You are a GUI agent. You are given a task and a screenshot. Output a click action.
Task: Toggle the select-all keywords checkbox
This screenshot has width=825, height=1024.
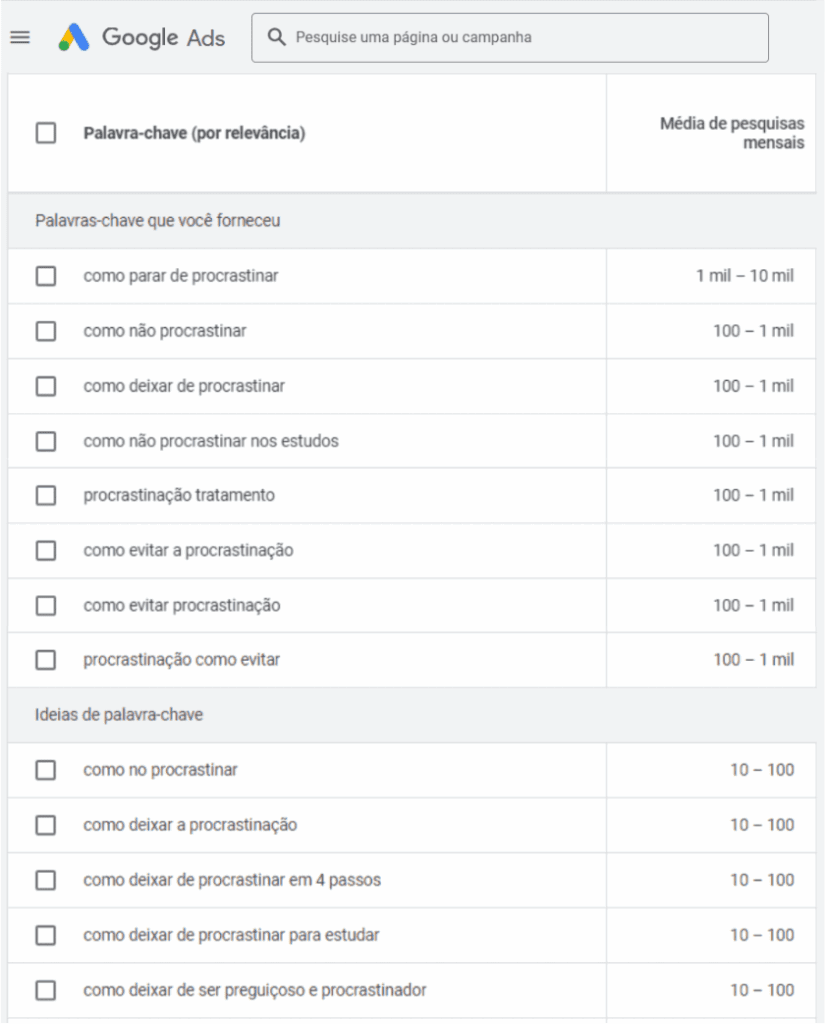(x=46, y=133)
